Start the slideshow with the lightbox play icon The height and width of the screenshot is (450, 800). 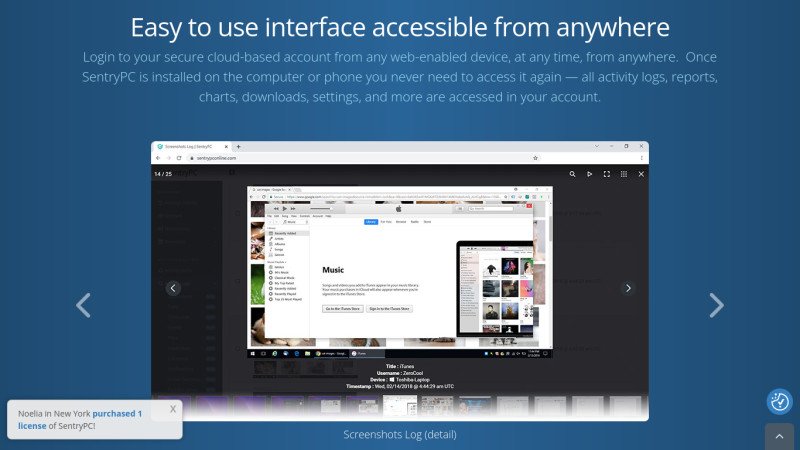click(x=589, y=174)
